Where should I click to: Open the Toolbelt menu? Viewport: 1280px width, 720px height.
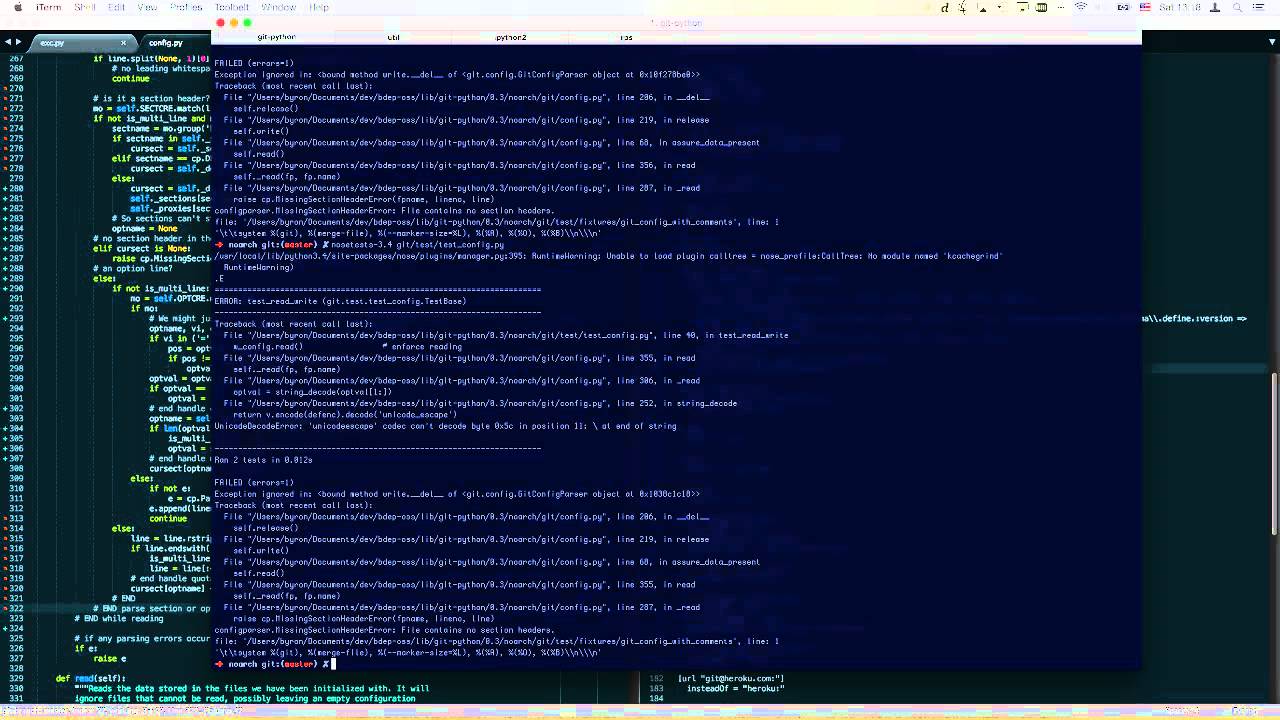232,7
